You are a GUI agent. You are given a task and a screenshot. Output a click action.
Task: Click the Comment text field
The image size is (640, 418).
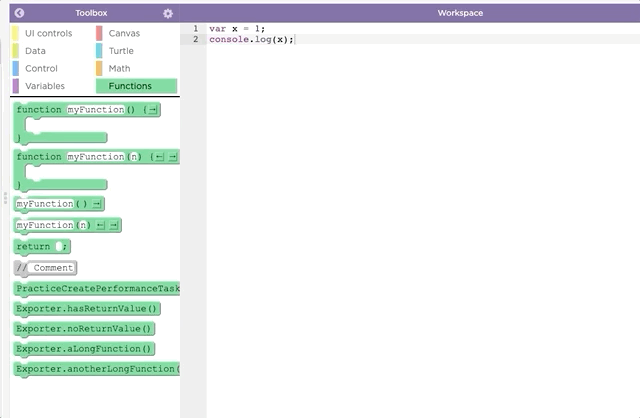coord(53,268)
